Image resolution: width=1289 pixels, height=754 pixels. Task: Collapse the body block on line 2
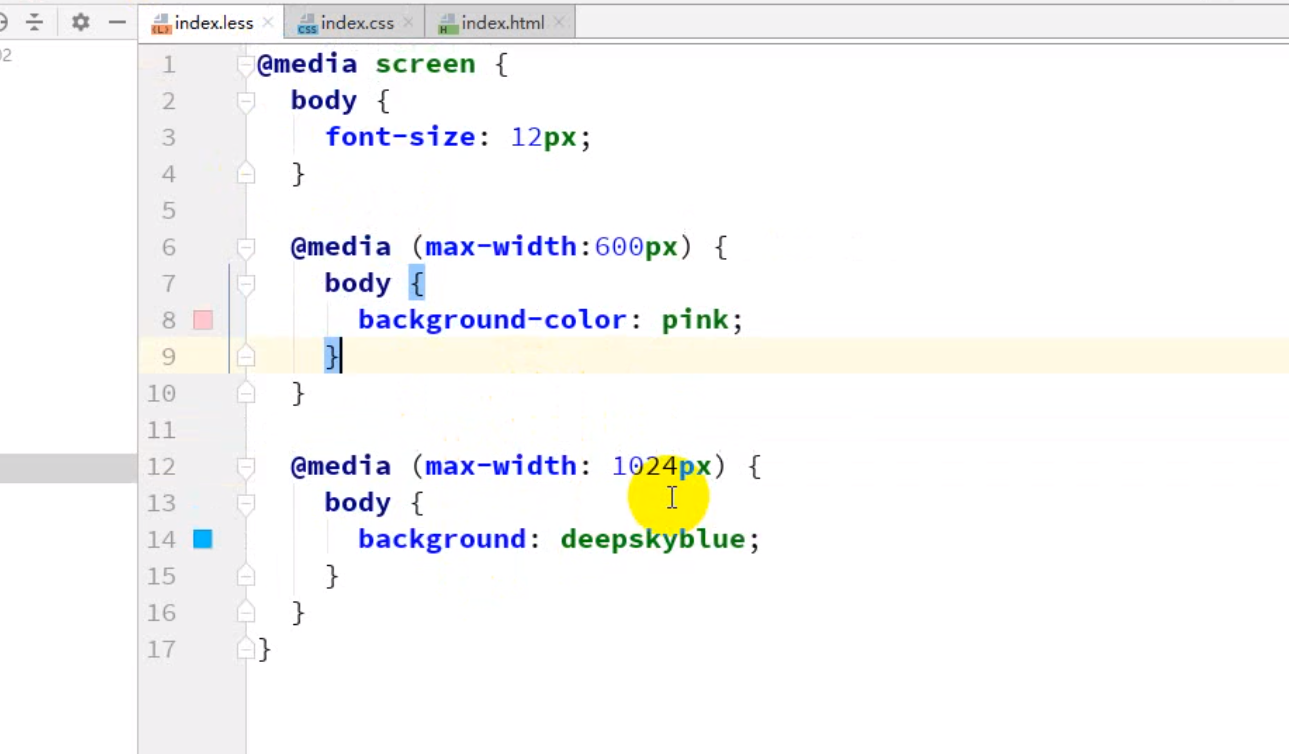click(x=246, y=101)
